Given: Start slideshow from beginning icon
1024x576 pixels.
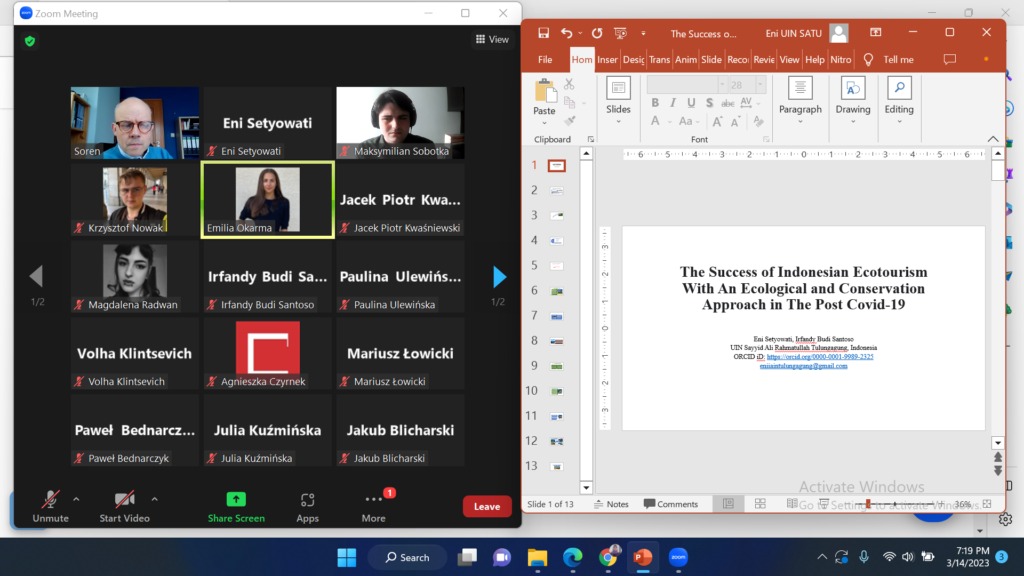Looking at the screenshot, I should point(620,33).
